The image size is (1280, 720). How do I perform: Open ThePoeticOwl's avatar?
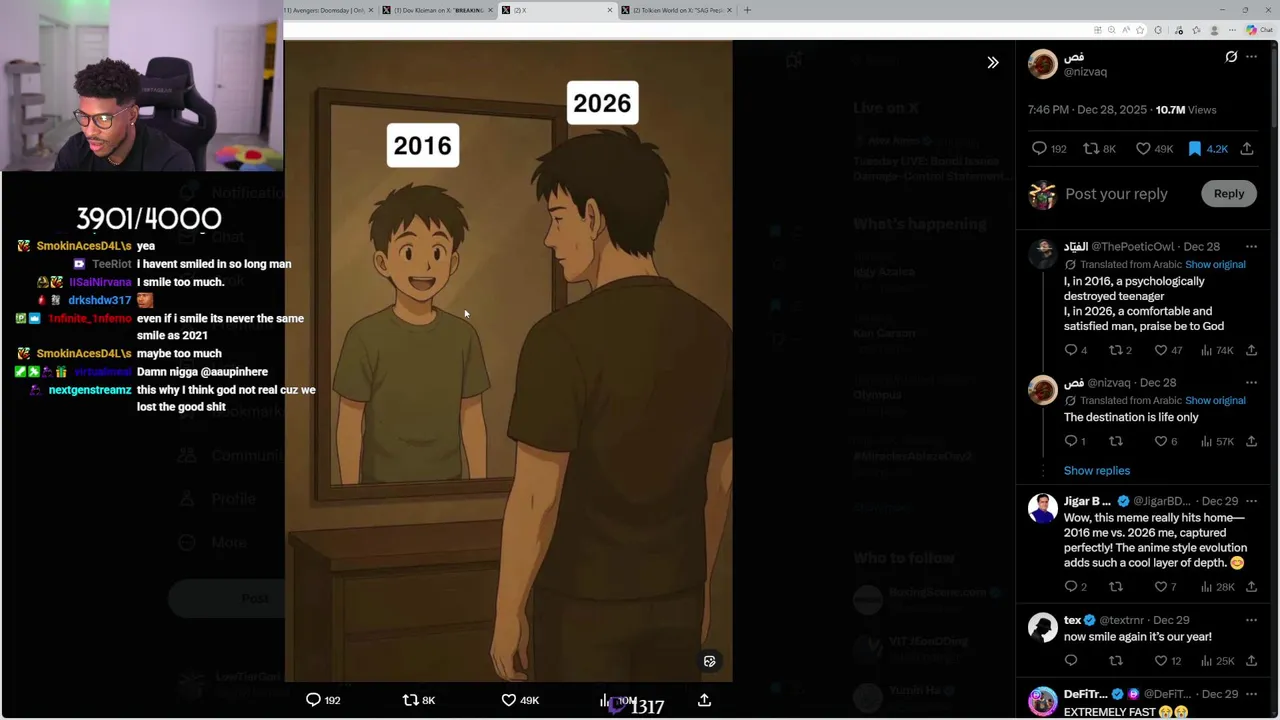[1043, 254]
